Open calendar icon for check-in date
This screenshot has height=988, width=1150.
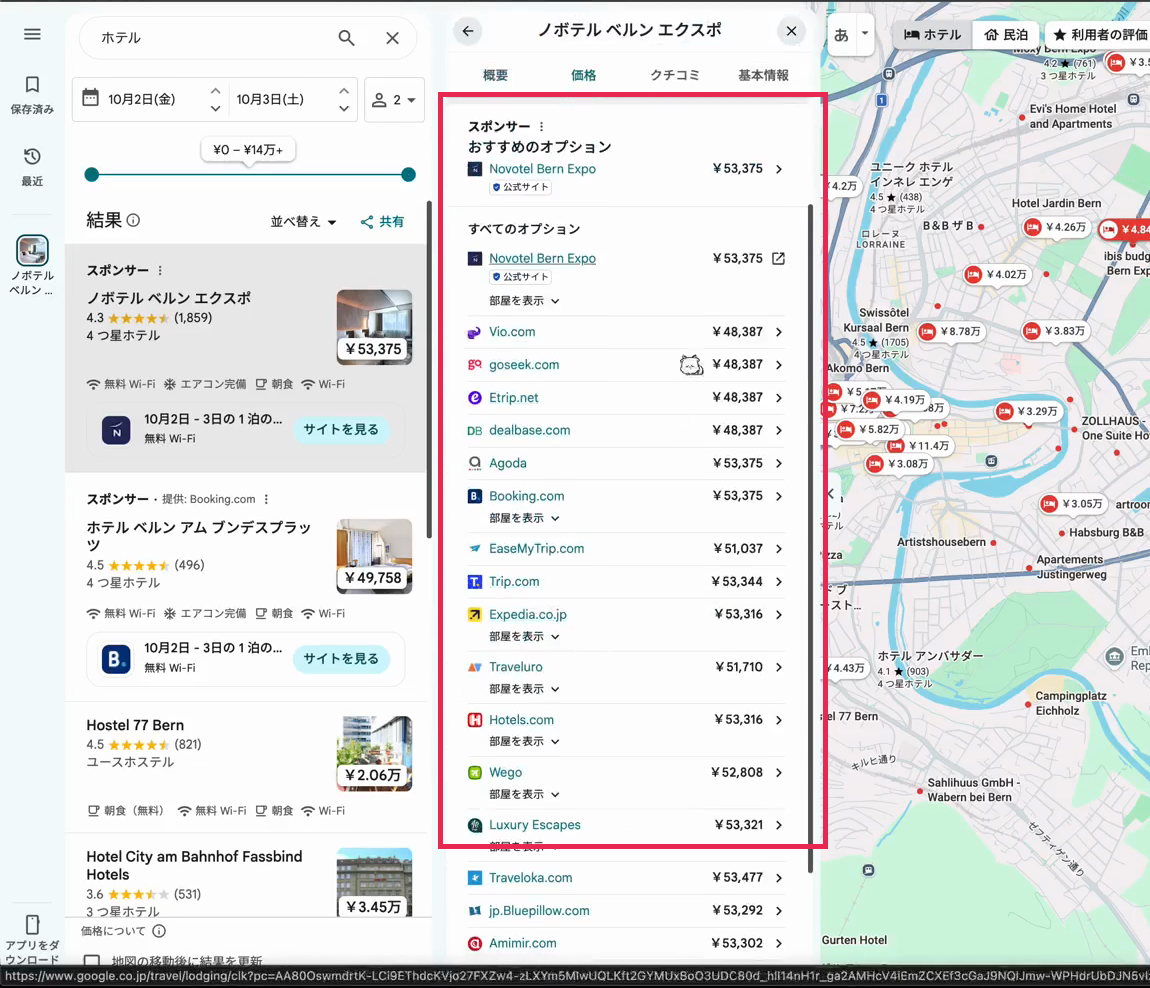pyautogui.click(x=90, y=98)
